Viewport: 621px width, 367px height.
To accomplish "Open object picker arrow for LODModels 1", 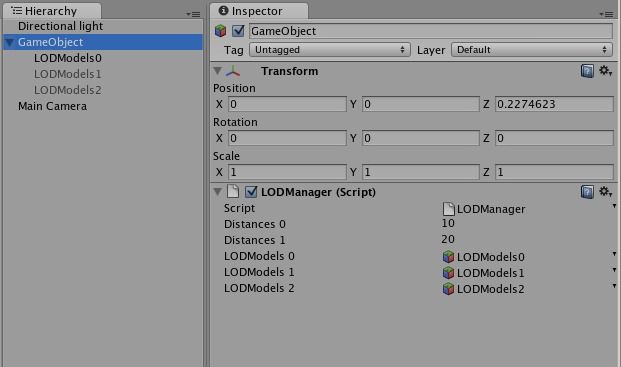I will click(614, 270).
